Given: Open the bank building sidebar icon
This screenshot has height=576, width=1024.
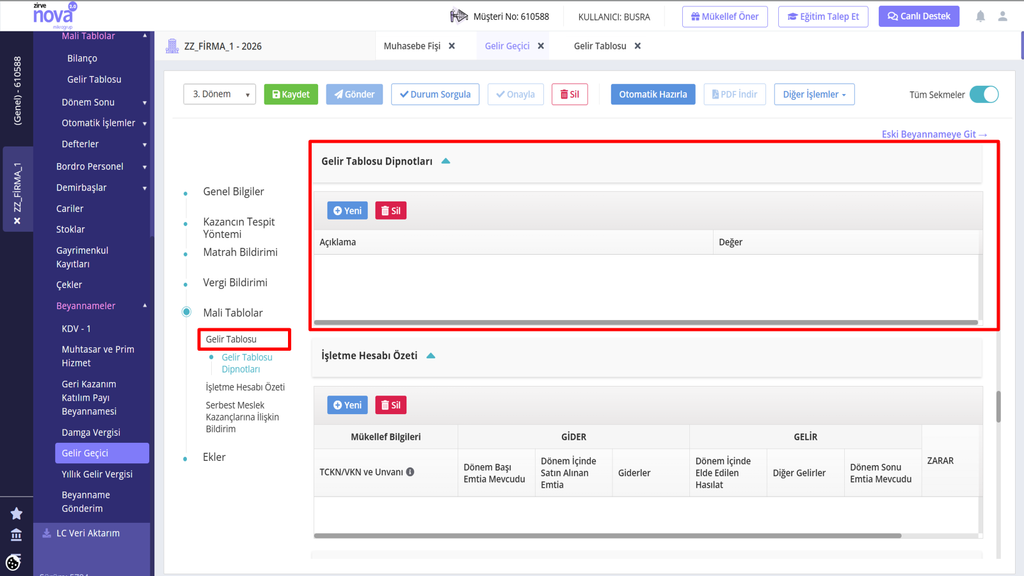Looking at the screenshot, I should pyautogui.click(x=16, y=536).
